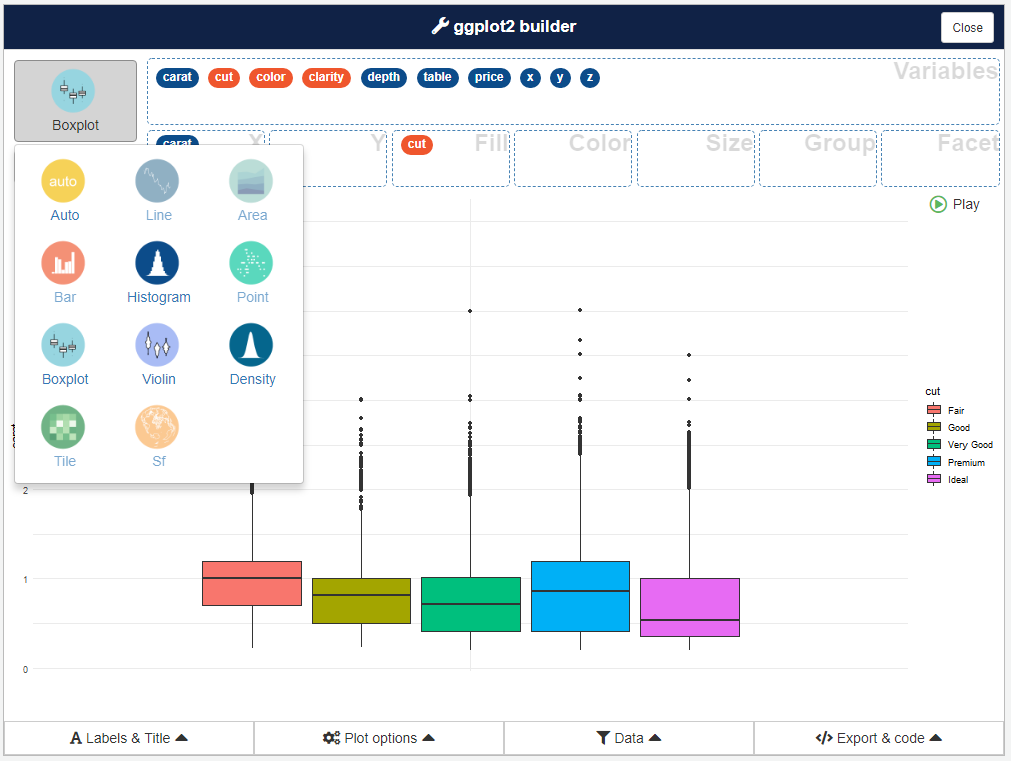This screenshot has height=761, width=1011.
Task: Select Boxplot in the chart type grid
Action: pos(64,346)
